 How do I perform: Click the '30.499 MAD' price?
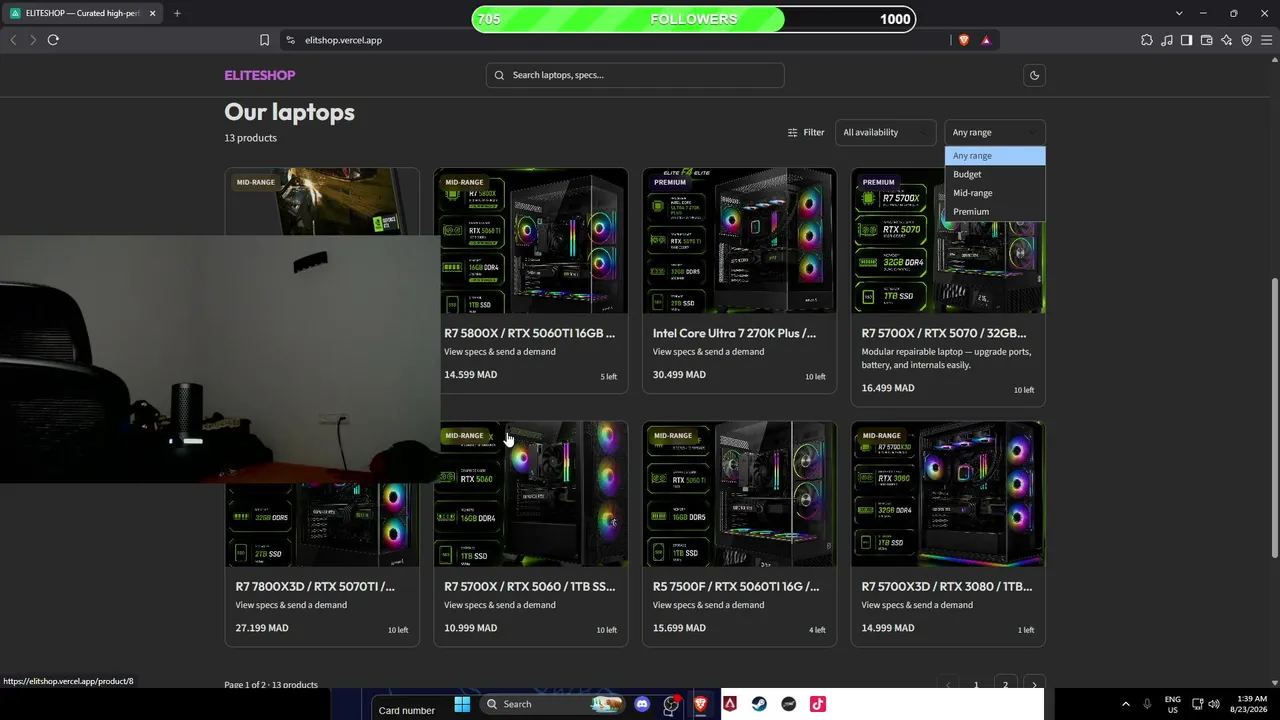coord(679,375)
